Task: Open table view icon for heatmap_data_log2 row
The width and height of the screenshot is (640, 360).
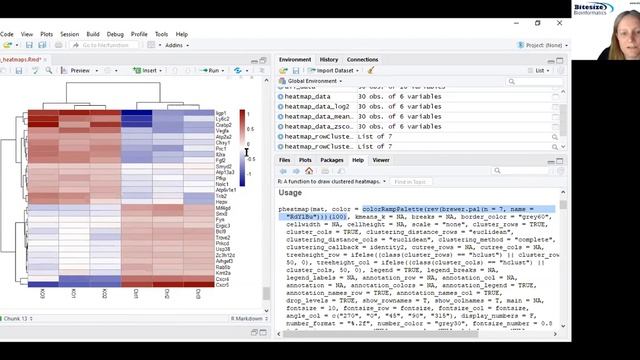Action: 556,107
